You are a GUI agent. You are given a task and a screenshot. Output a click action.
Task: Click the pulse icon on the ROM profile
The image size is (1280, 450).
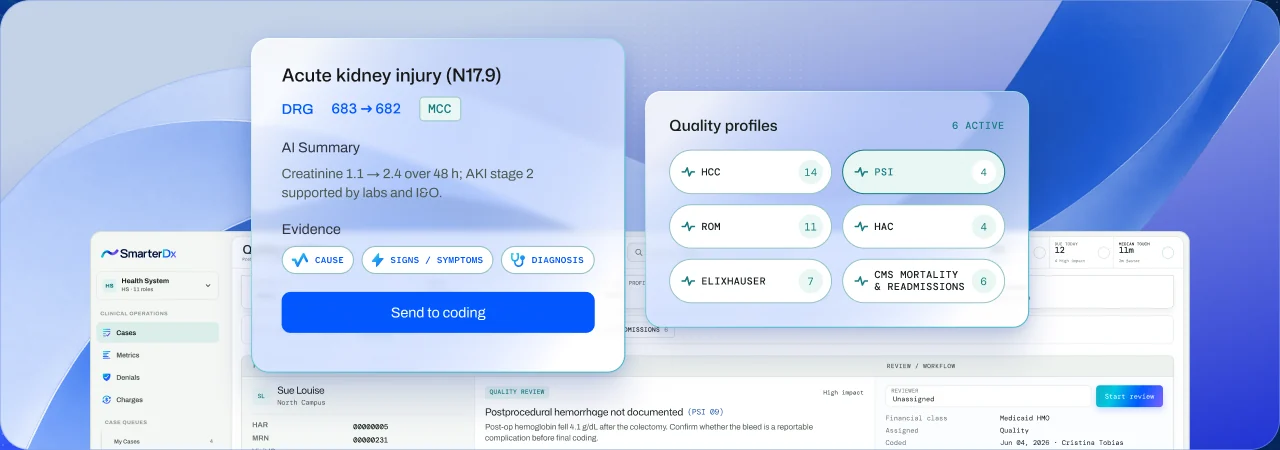pos(688,227)
